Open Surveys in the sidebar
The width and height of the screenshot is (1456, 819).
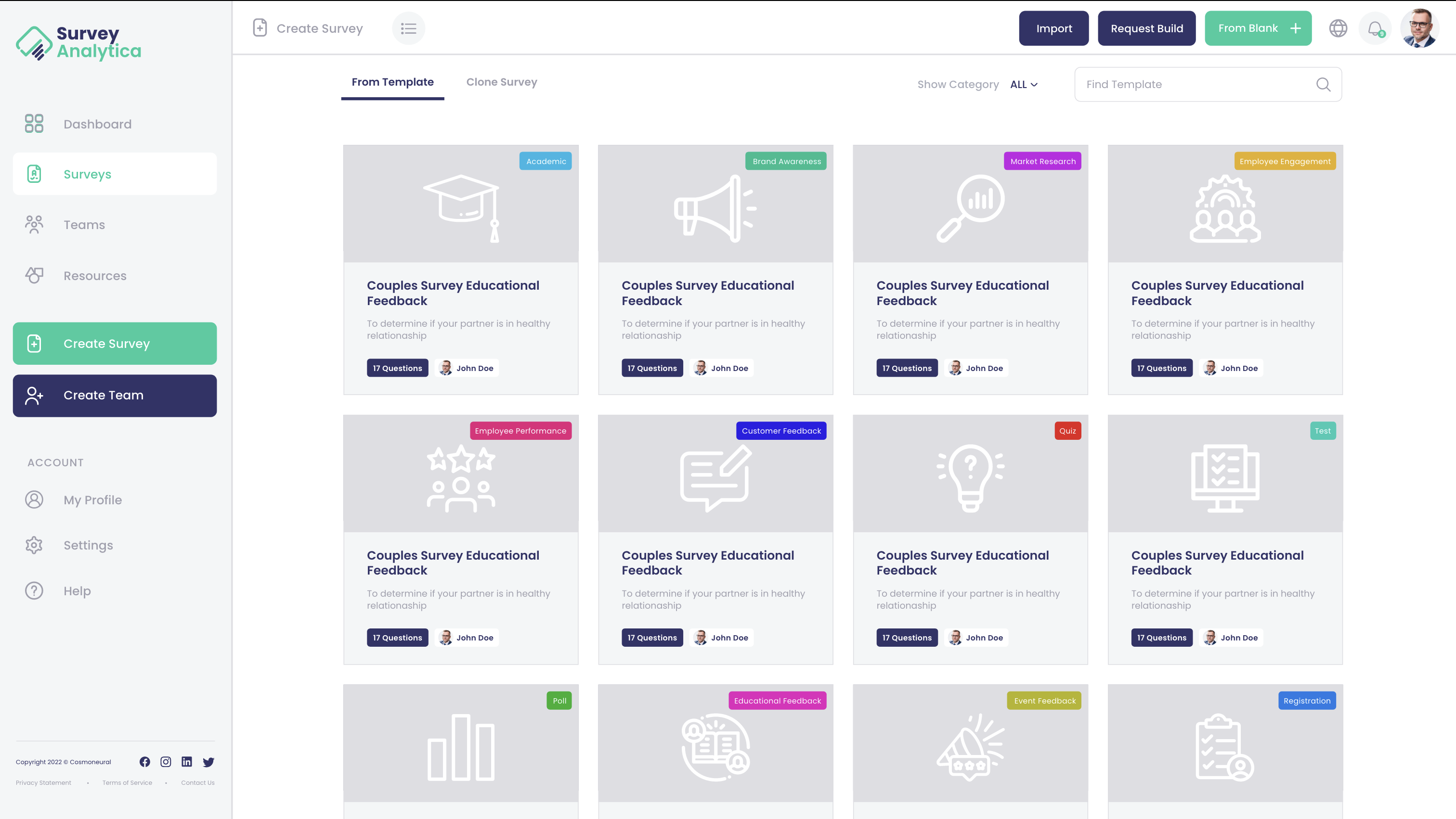pos(115,174)
